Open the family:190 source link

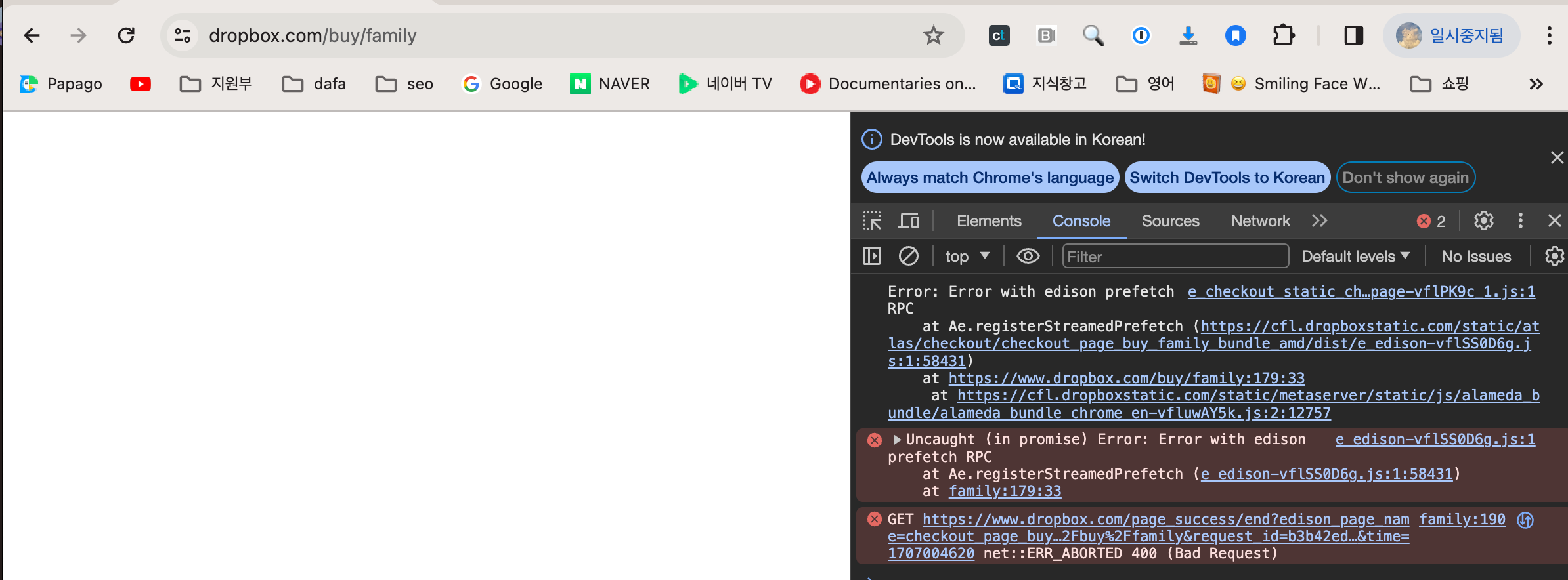[x=1462, y=520]
